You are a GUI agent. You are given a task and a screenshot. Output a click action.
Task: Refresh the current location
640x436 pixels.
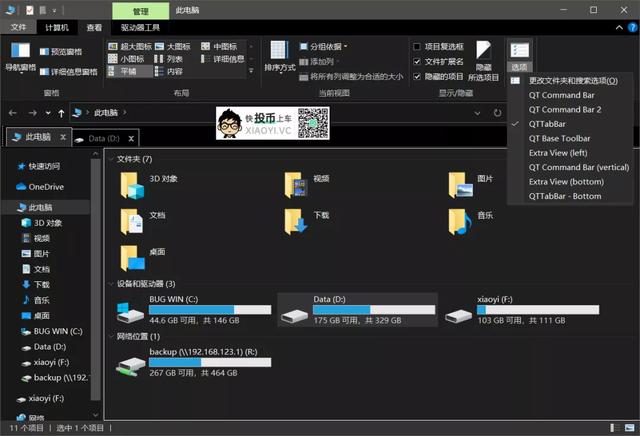pos(497,113)
